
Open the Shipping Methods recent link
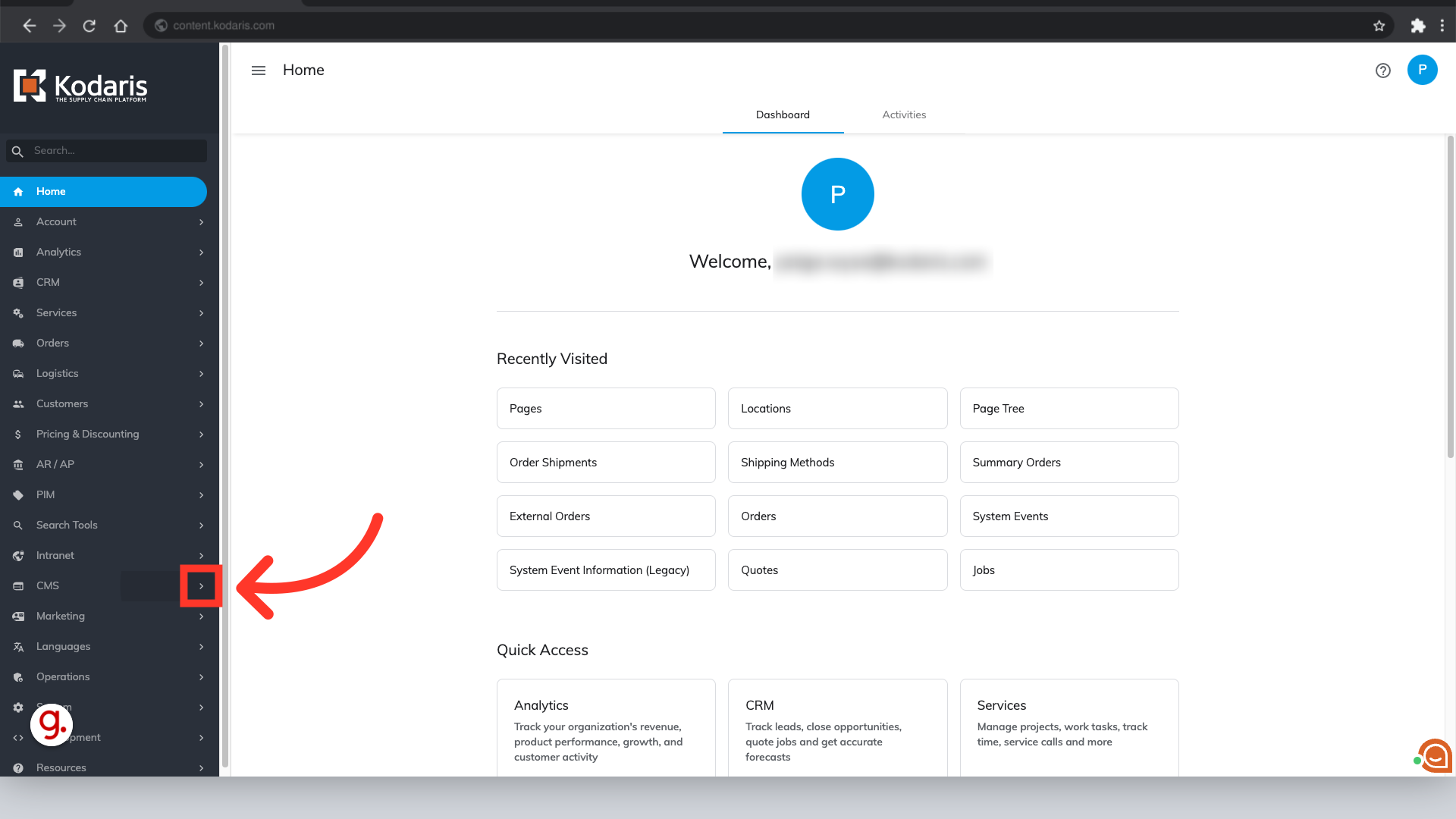click(x=837, y=463)
